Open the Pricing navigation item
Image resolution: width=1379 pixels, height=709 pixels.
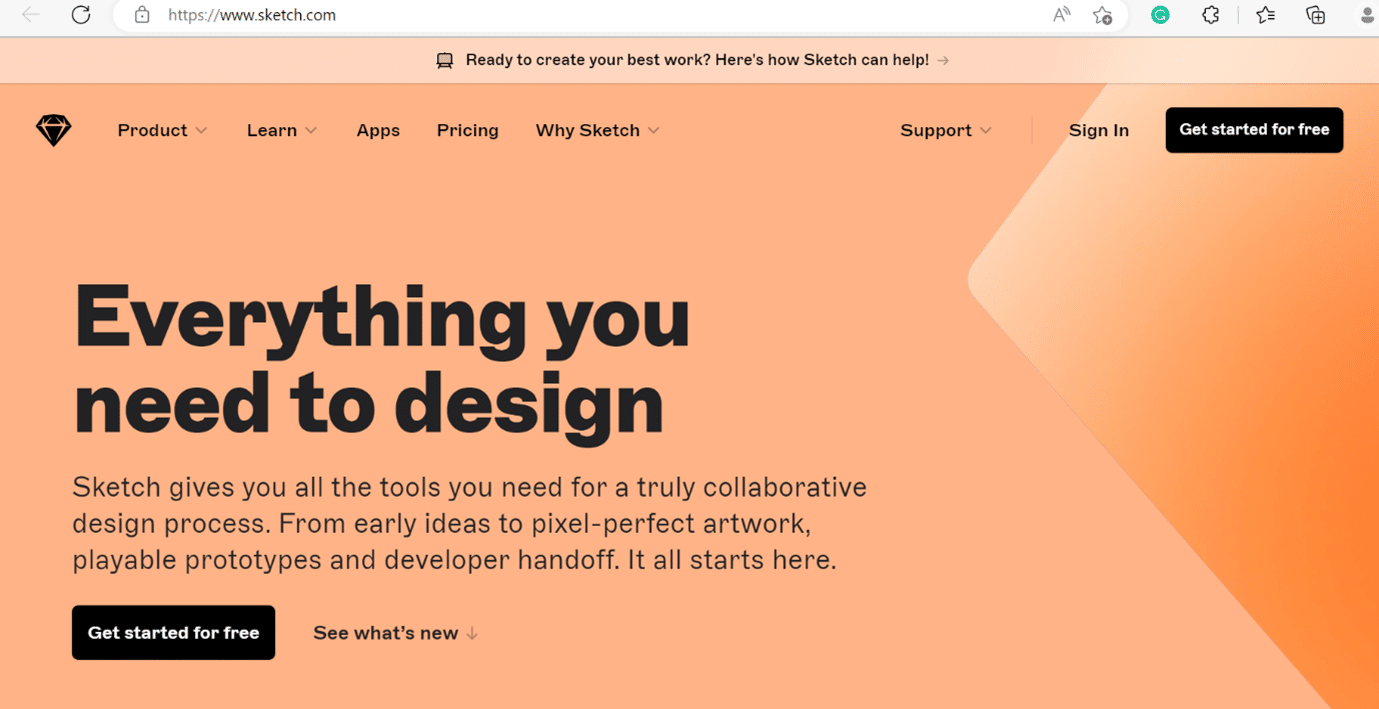467,131
